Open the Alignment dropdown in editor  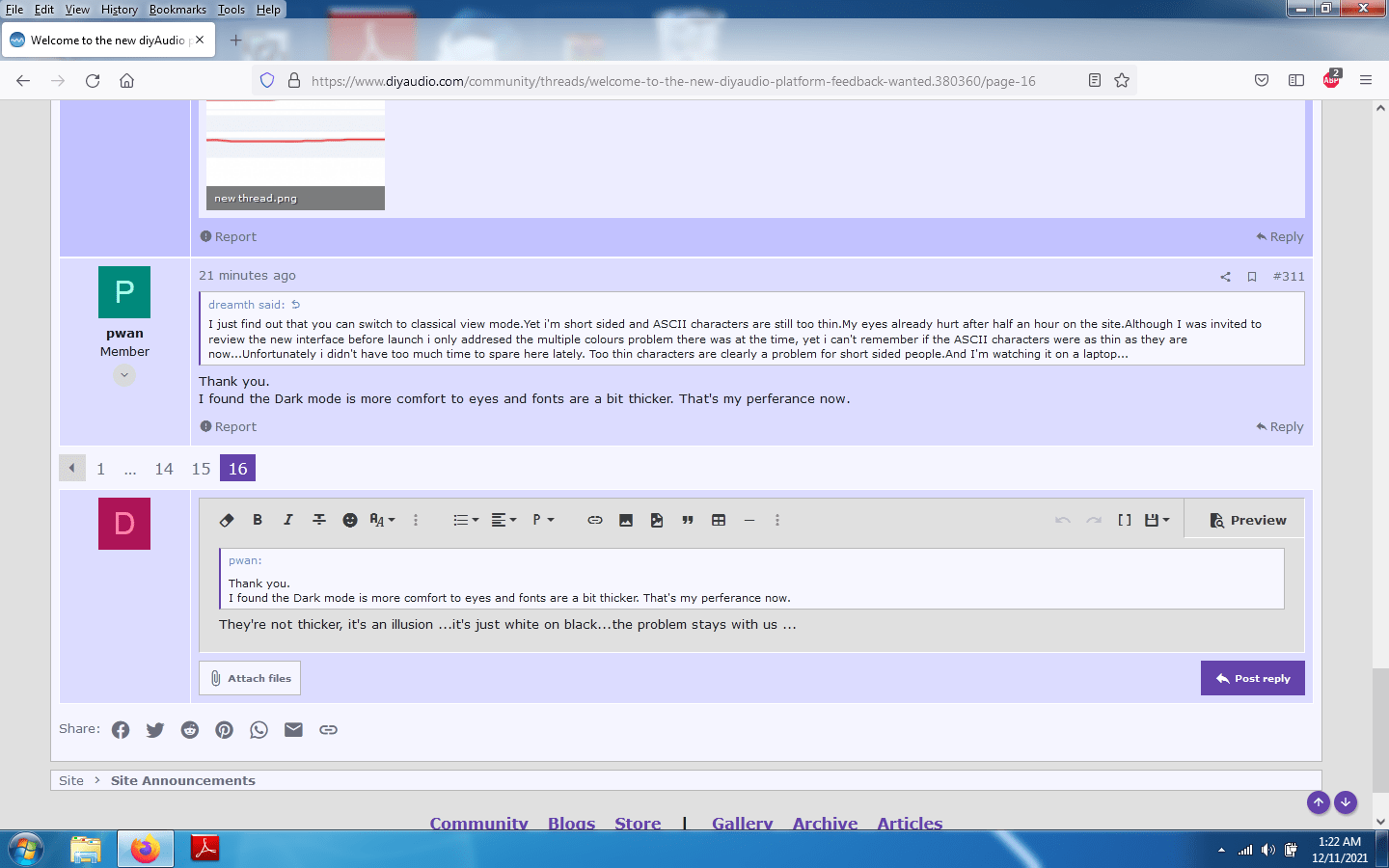(504, 520)
